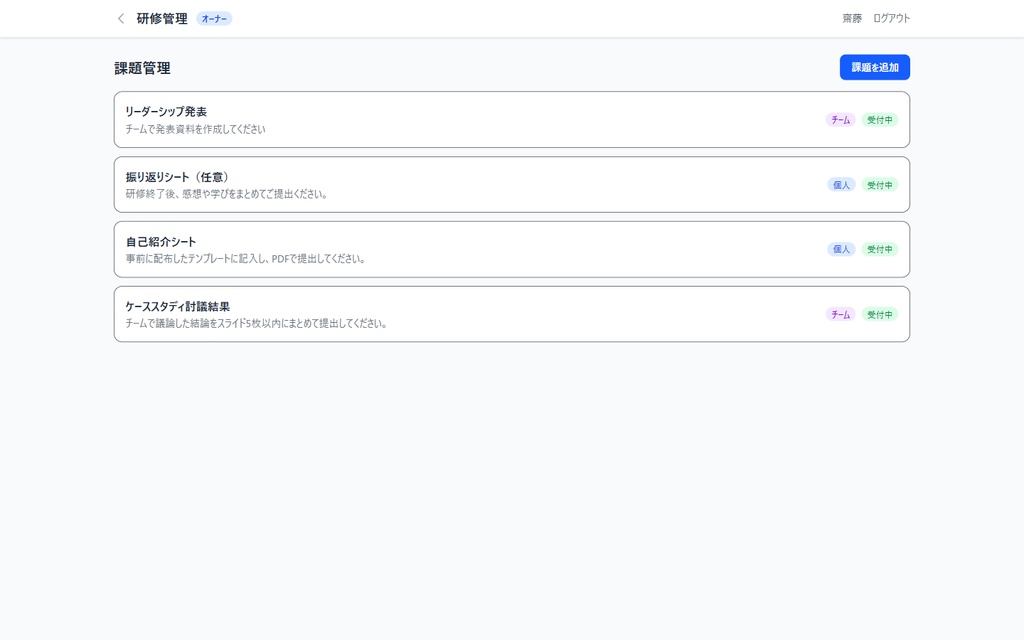Viewport: 1024px width, 640px height.
Task: Click 研修管理 in the top bar
Action: click(163, 18)
